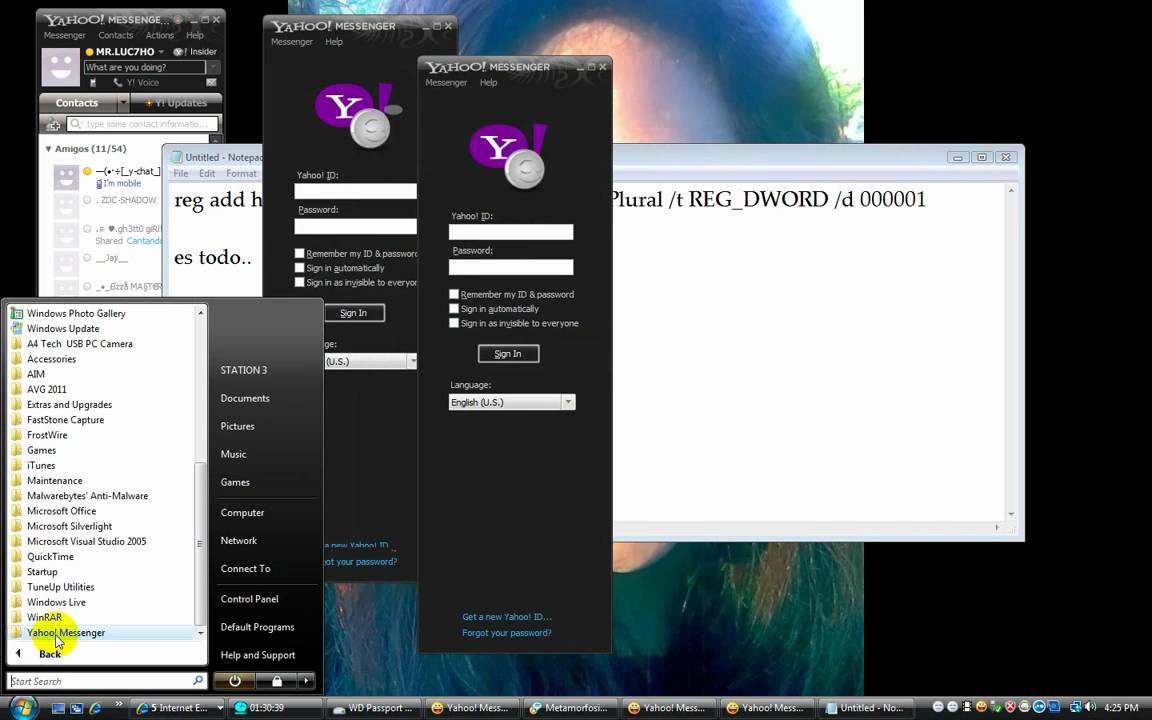The image size is (1152, 720).
Task: Click the add contact icon
Action: [x=53, y=124]
